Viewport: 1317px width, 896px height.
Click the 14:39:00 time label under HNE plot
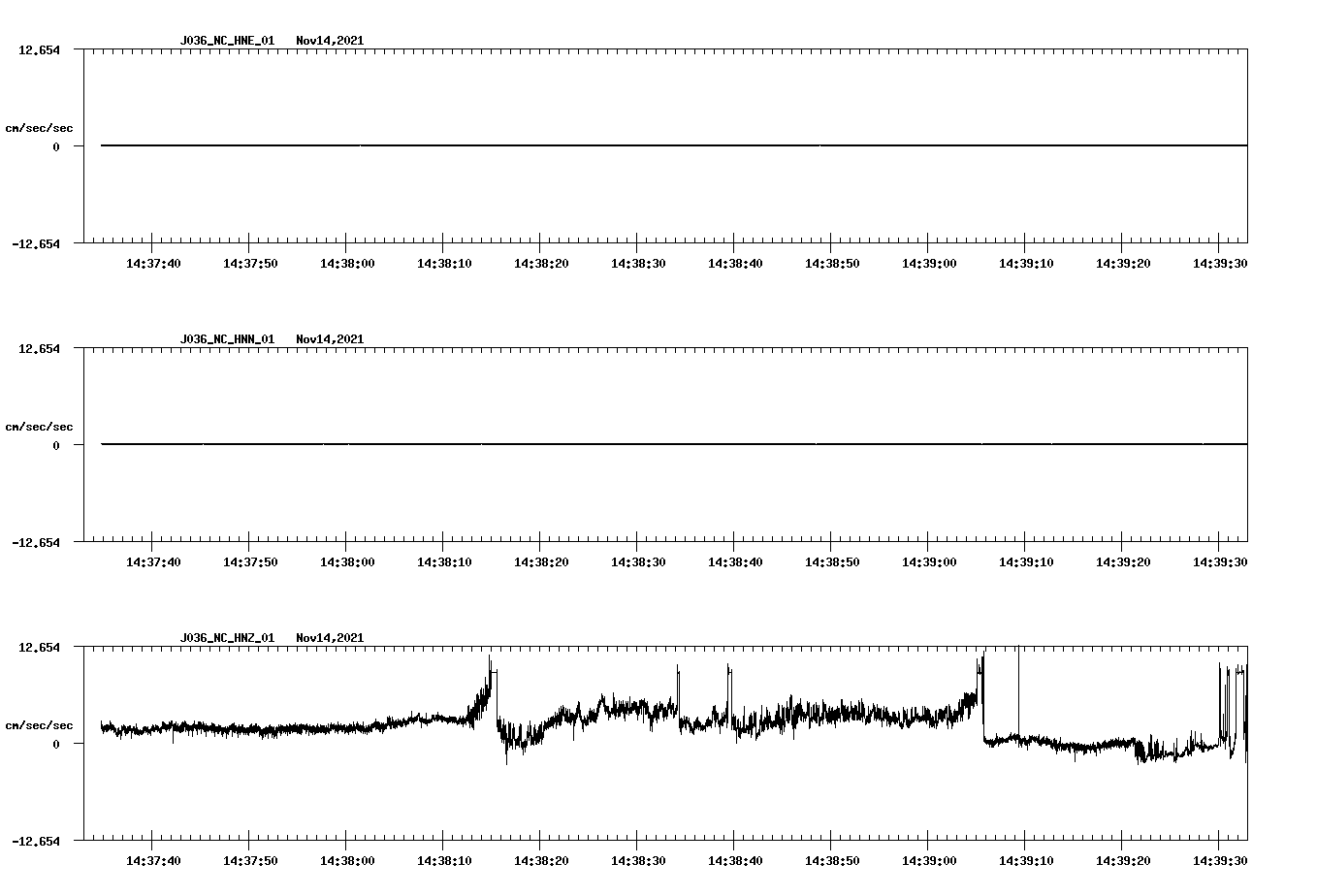point(929,264)
